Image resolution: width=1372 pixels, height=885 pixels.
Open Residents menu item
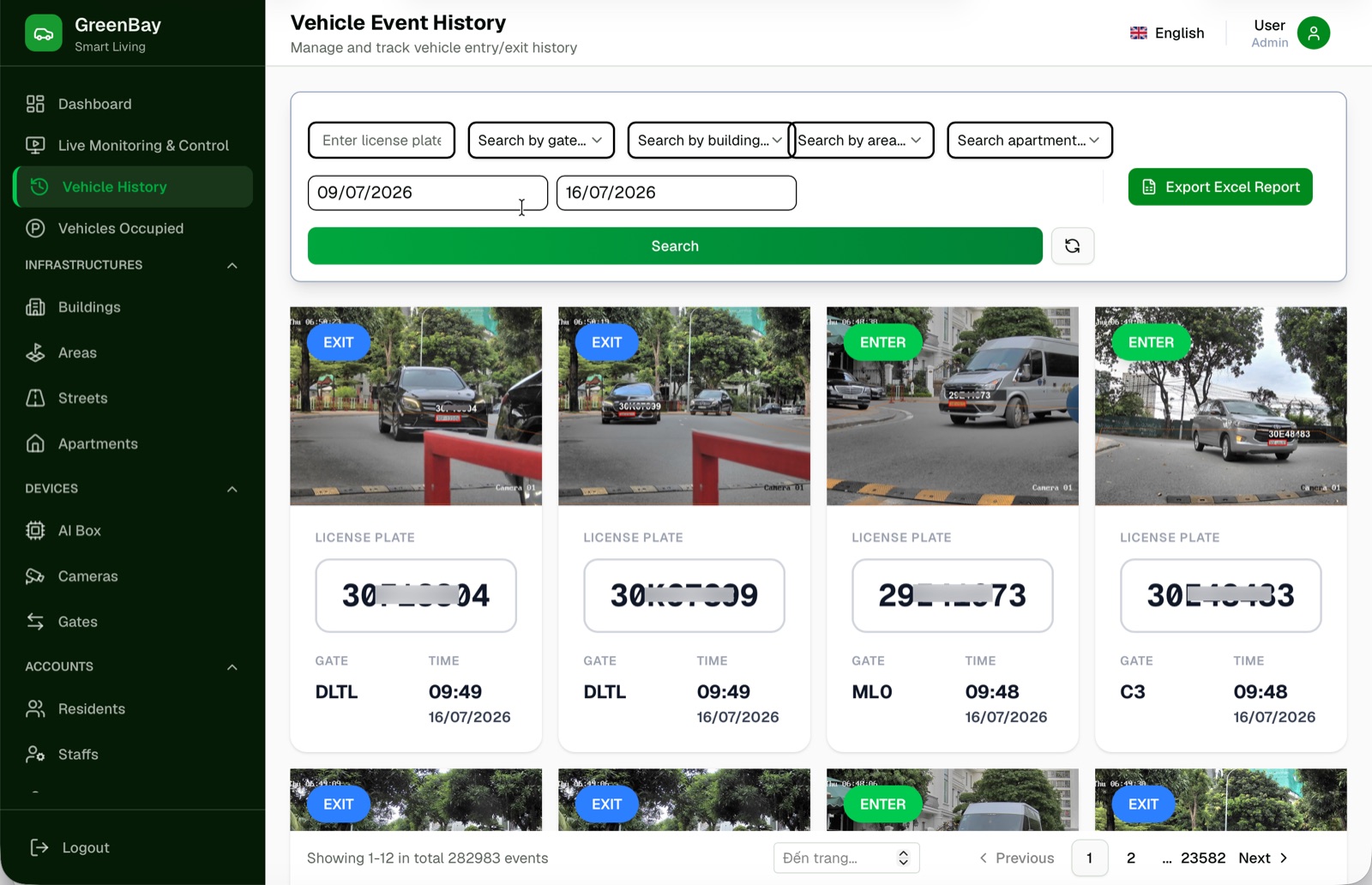pyautogui.click(x=133, y=708)
